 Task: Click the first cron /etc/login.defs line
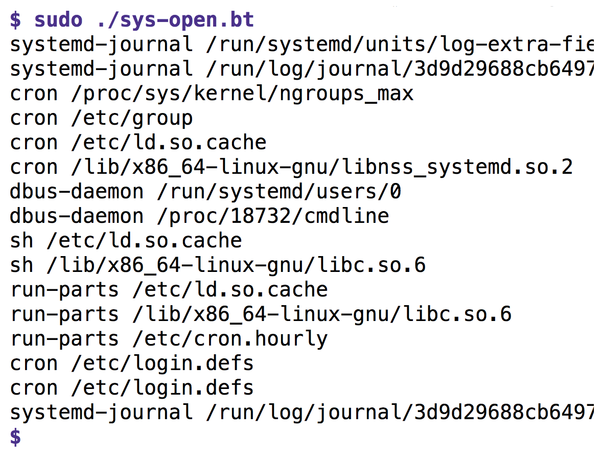pos(132,363)
